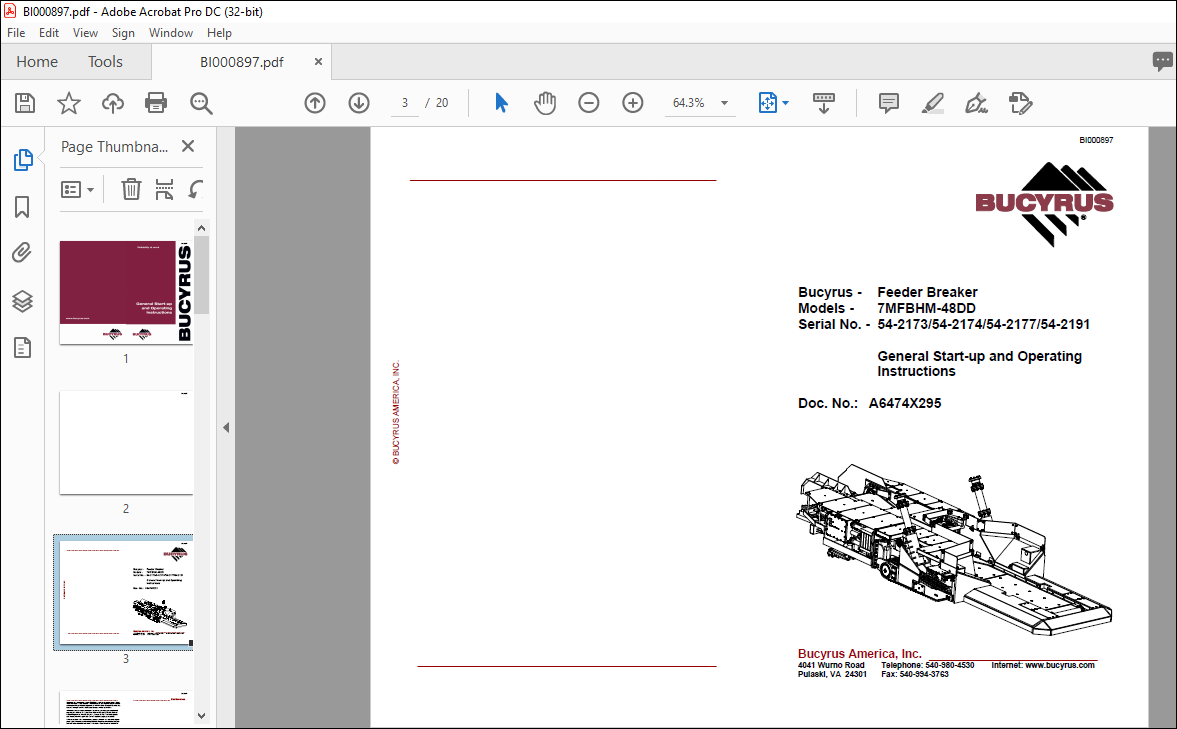Select the page 1 thumbnail
Viewport: 1177px width, 729px height.
[x=126, y=292]
